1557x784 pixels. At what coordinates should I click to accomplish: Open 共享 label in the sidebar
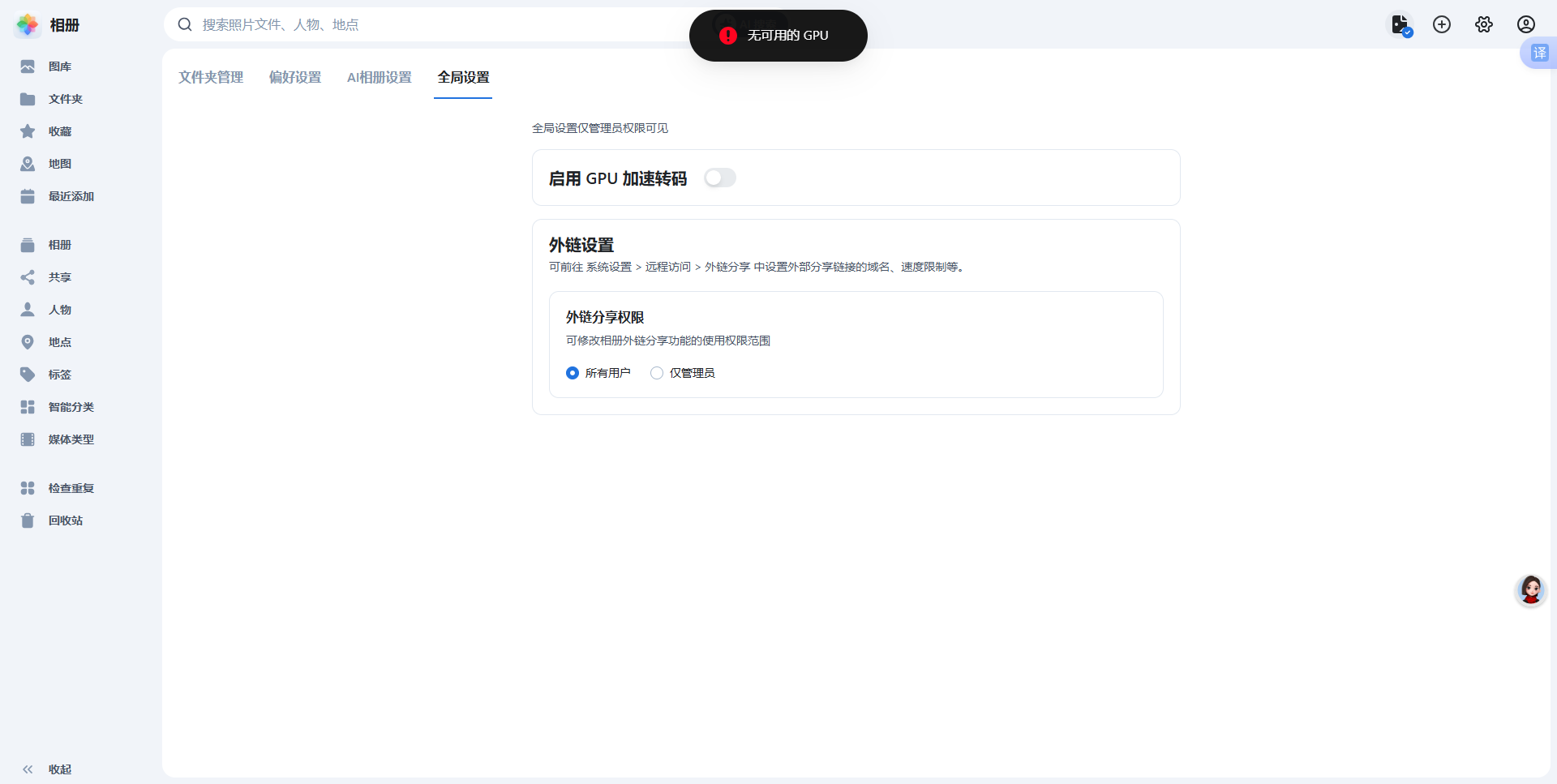(60, 277)
